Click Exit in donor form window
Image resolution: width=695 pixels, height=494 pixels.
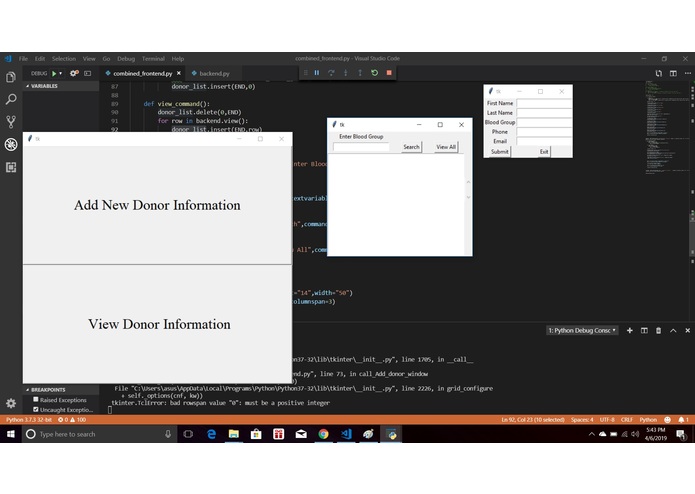coord(544,152)
